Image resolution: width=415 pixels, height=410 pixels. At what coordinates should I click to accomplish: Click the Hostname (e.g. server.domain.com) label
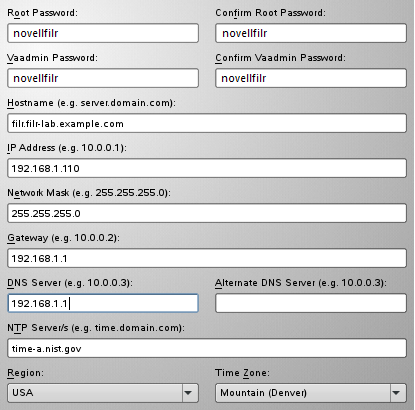(x=91, y=103)
